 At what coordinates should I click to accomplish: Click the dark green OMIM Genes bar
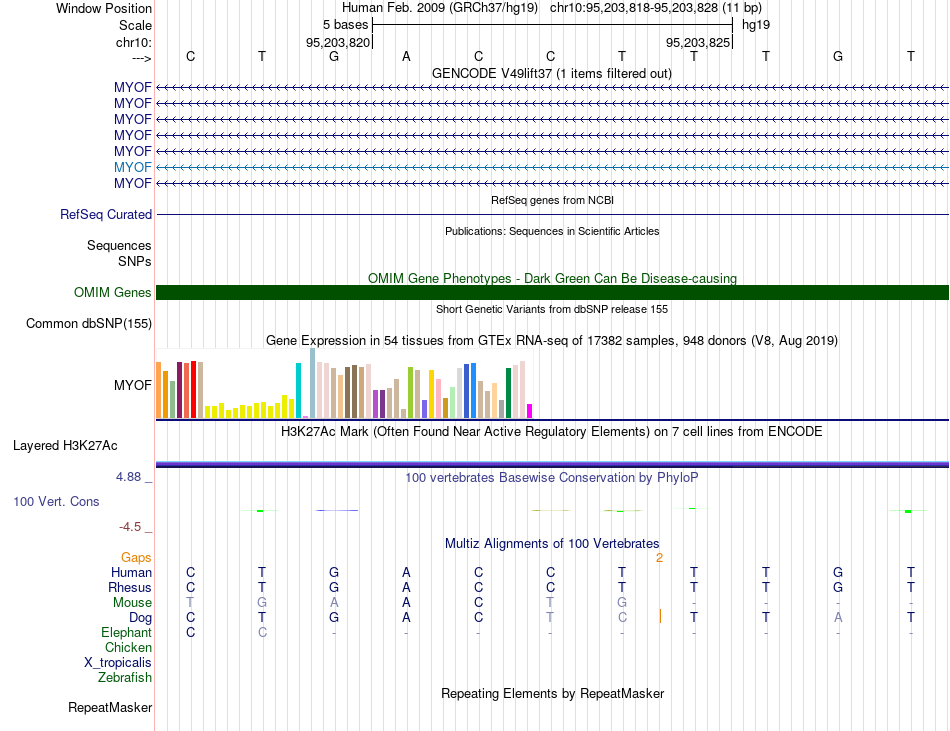click(x=552, y=293)
